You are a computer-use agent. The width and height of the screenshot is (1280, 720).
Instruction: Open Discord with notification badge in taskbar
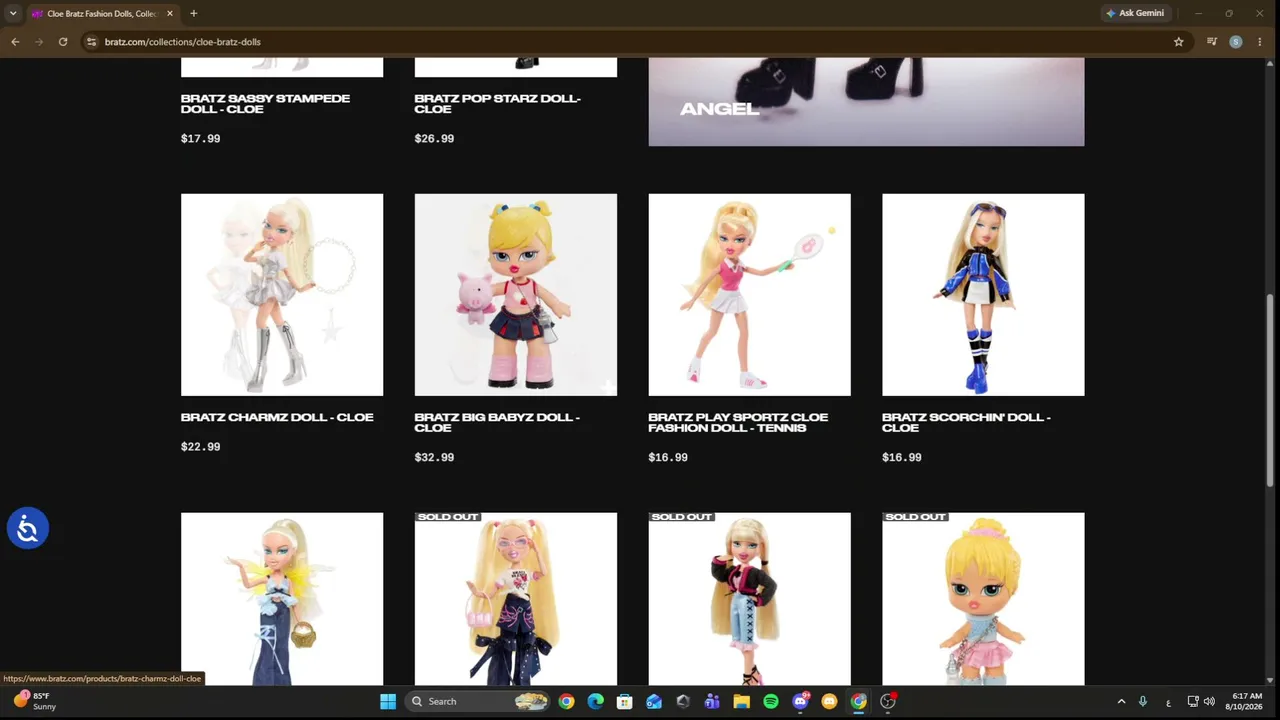click(x=800, y=701)
